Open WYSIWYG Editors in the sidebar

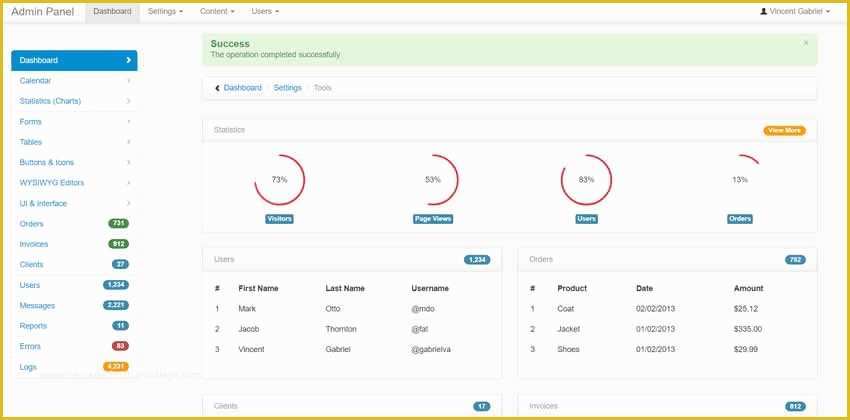[74, 183]
